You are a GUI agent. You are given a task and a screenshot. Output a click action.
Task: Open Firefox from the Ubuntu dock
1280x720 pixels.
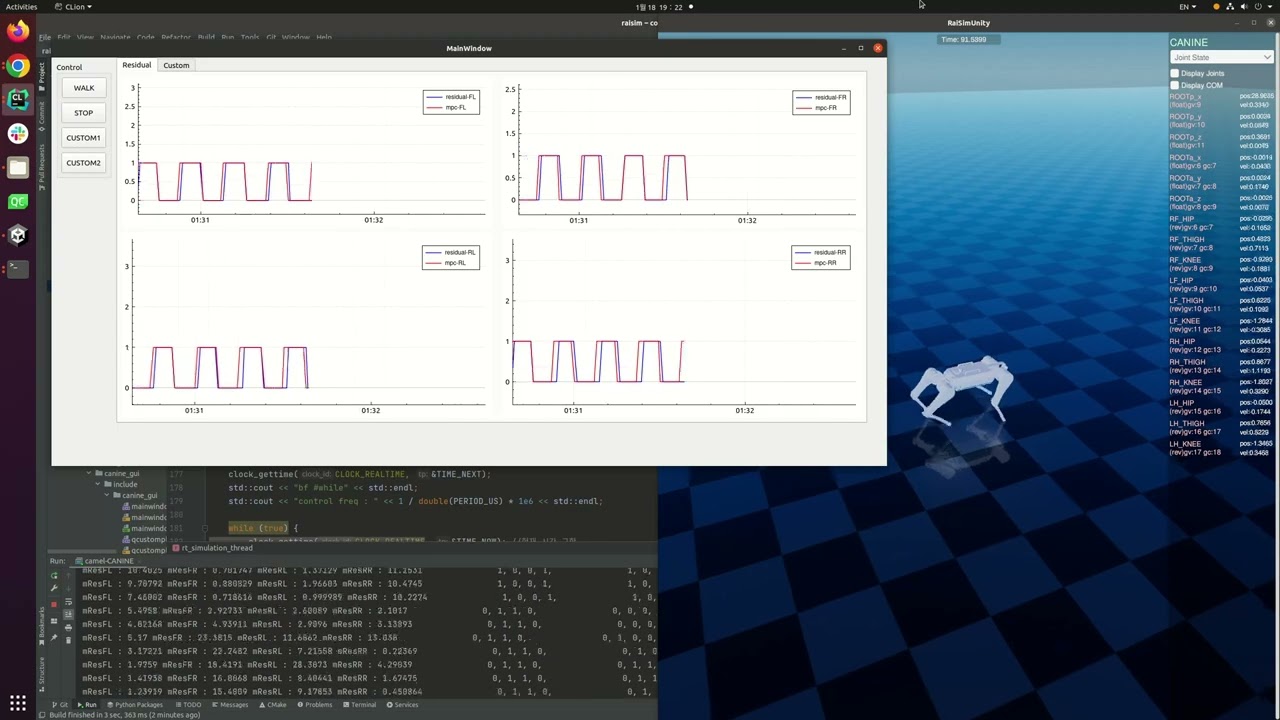coord(17,31)
